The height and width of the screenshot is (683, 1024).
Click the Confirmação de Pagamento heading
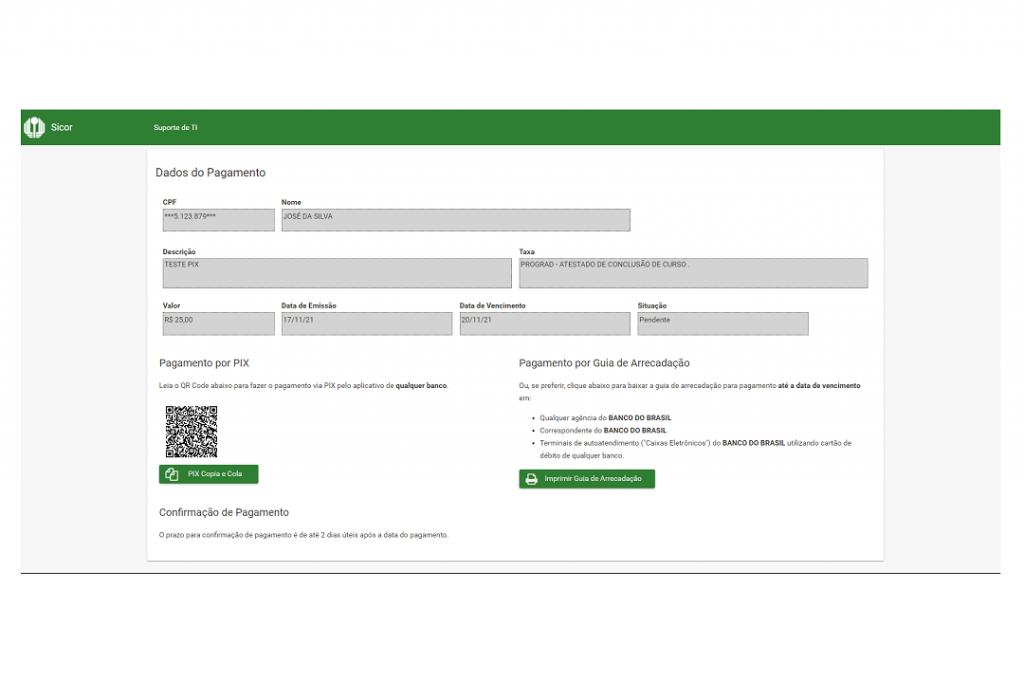tap(224, 513)
